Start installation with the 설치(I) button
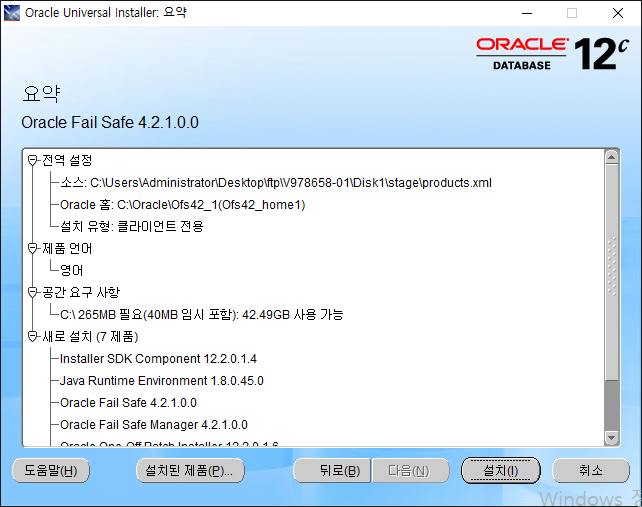The height and width of the screenshot is (507, 642). [x=501, y=470]
